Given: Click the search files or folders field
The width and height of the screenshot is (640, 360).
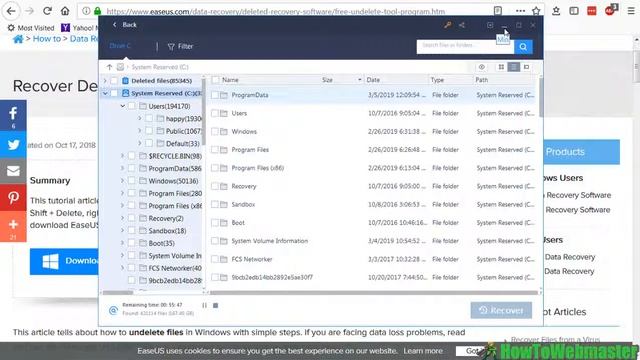Looking at the screenshot, I should (x=465, y=46).
